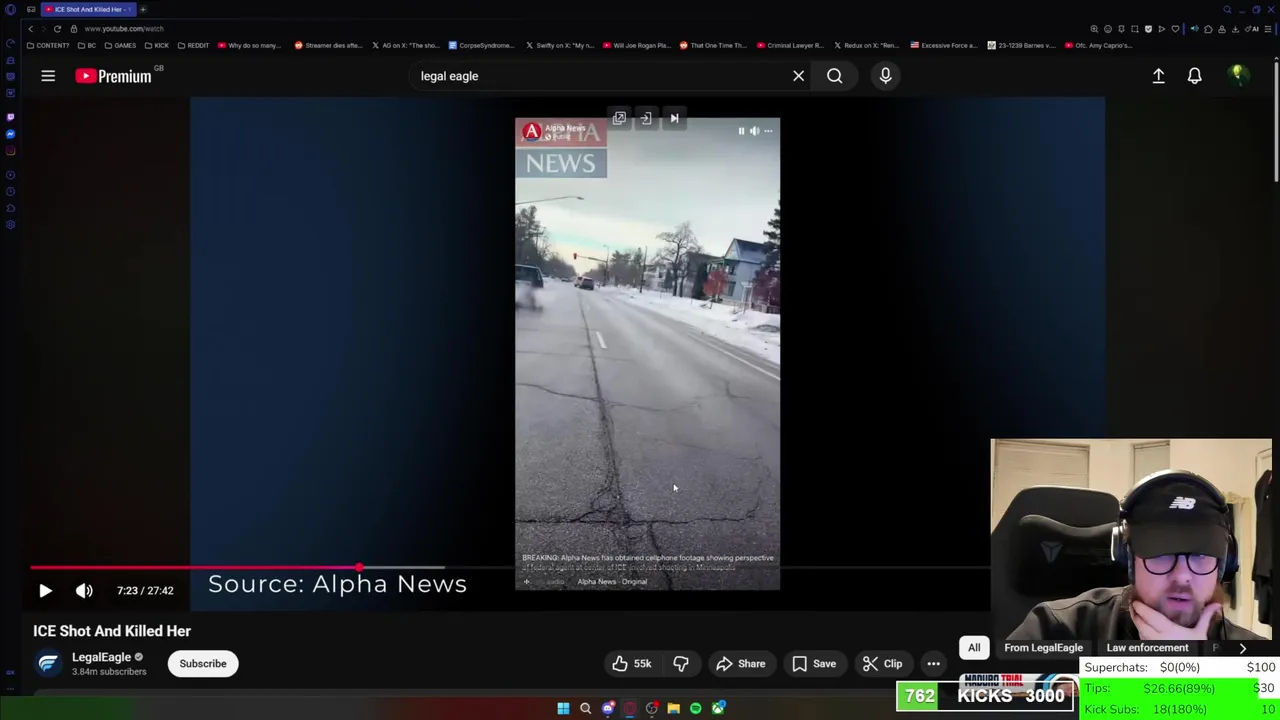Open a new browser tab with plus

click(143, 9)
